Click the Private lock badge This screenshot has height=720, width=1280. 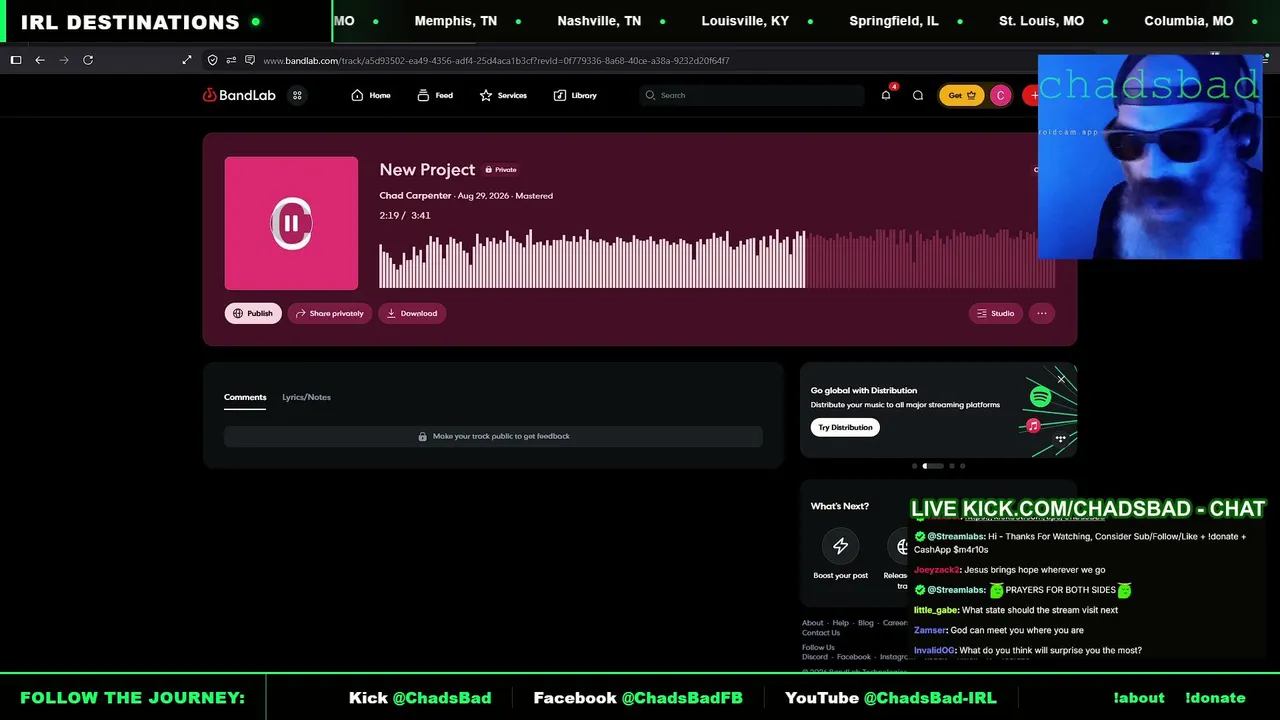coord(501,170)
